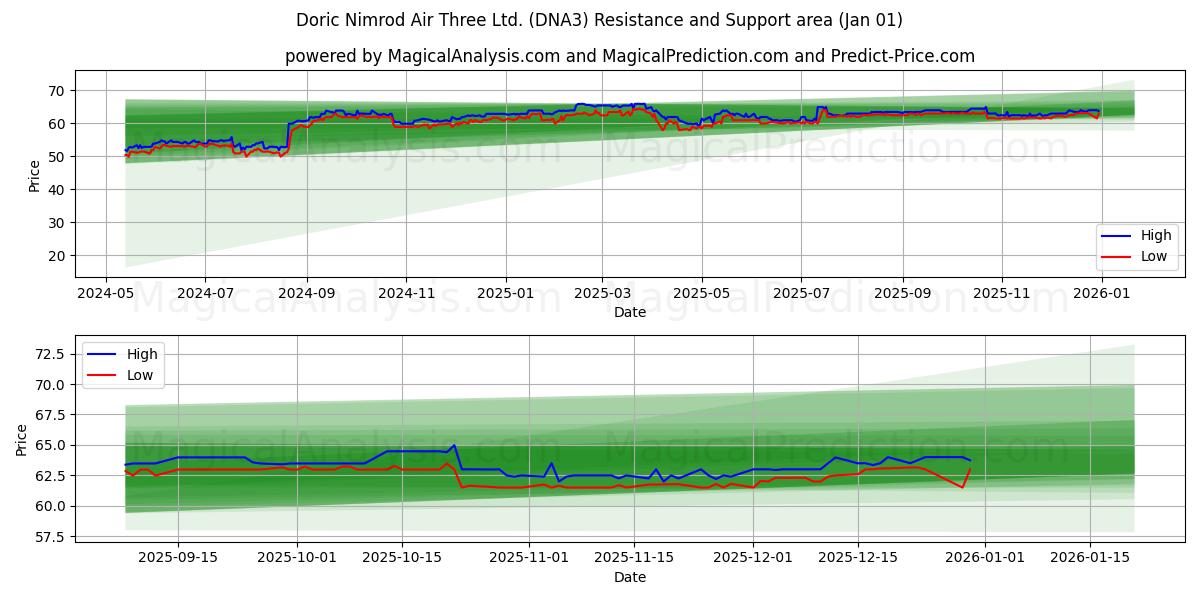Click the 2025-12-15 tick label
This screenshot has height=600, width=1200.
(857, 558)
